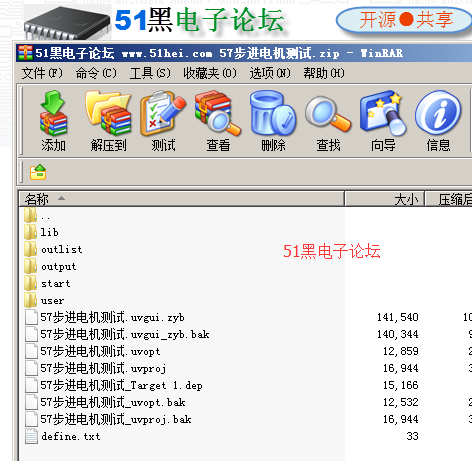Click file icon of 57步进电机测试_uvproj.bak
Viewport: 472px width, 461px height.
(x=31, y=419)
